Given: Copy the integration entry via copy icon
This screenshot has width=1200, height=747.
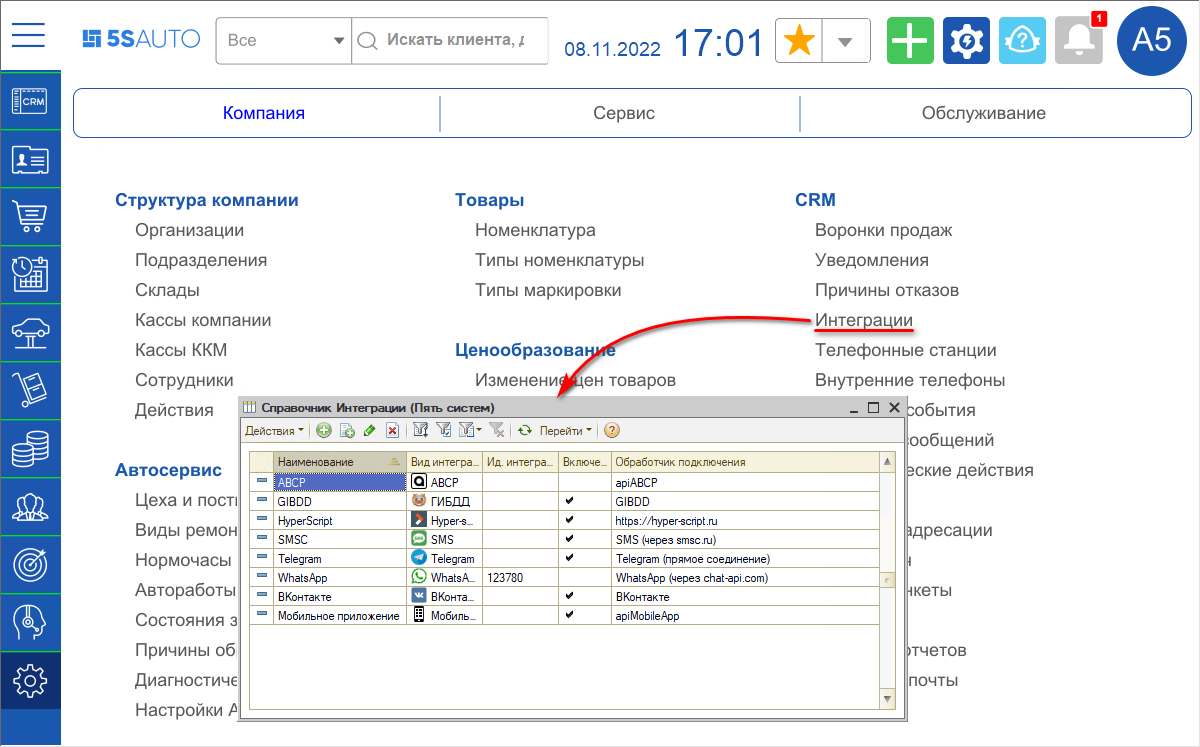Looking at the screenshot, I should (x=347, y=430).
